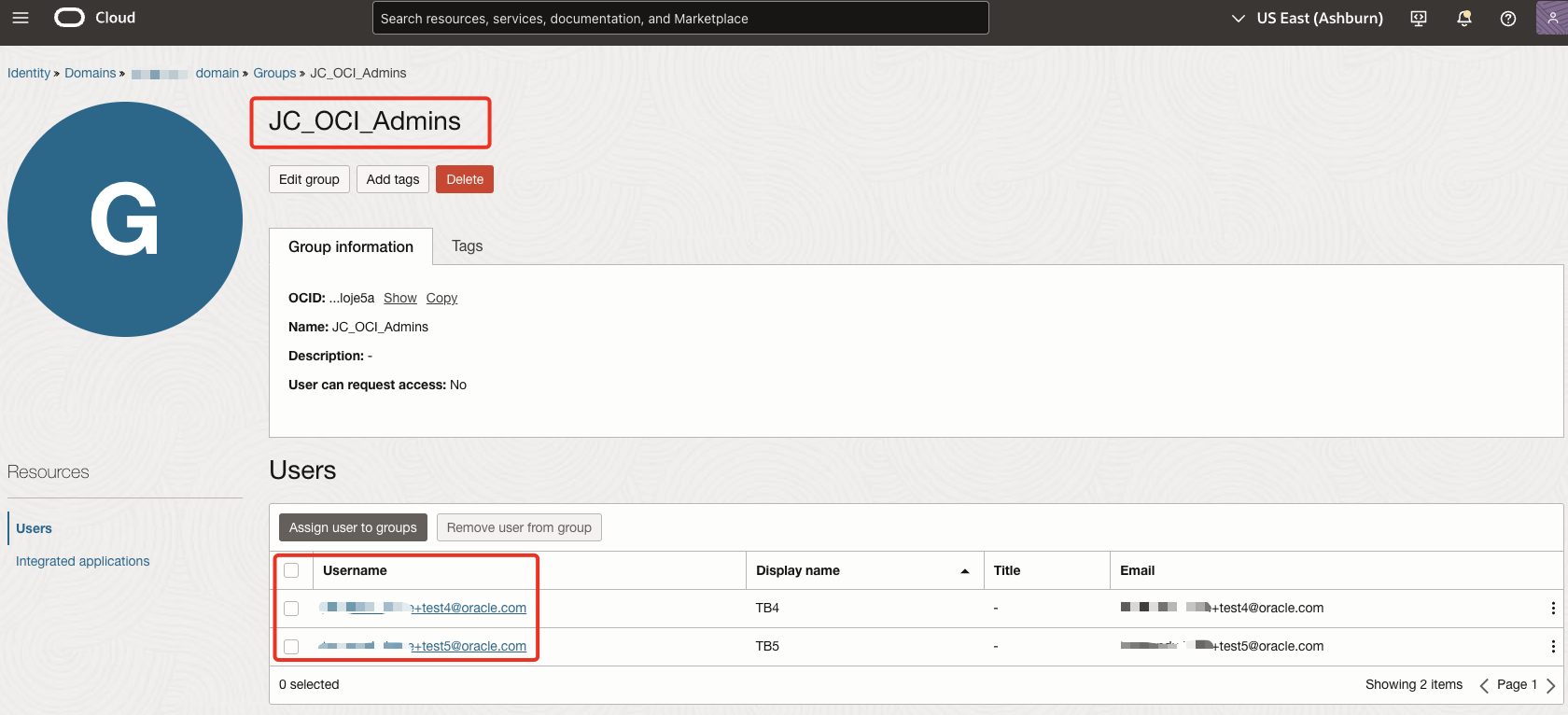Viewport: 1568px width, 715px height.
Task: Click the +test5@oracle.com email cell
Action: click(1222, 647)
